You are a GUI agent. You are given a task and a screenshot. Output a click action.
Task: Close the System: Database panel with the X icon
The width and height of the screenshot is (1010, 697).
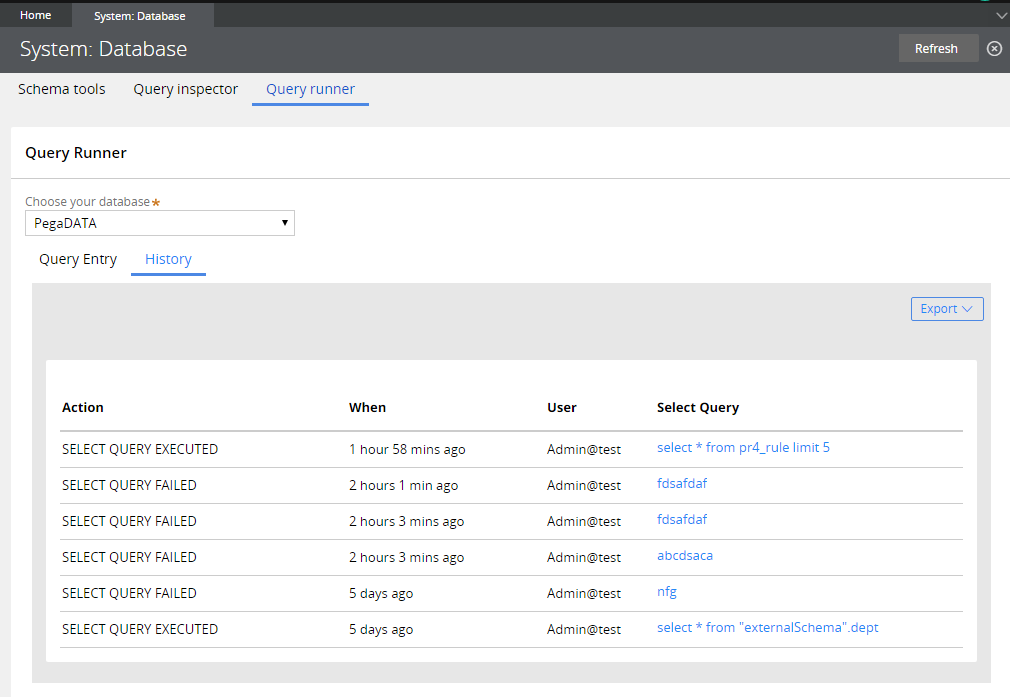pos(994,48)
